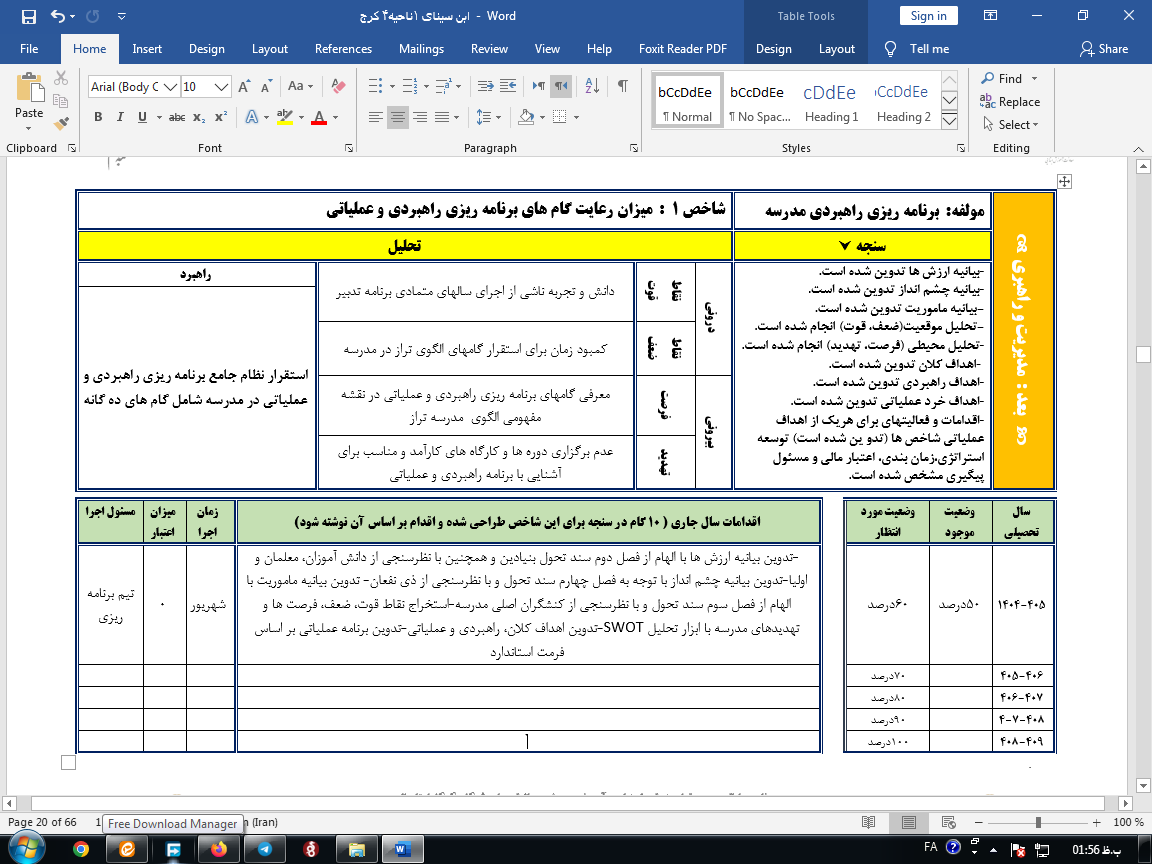Click the red font color swatch
Image resolution: width=1152 pixels, height=864 pixels.
click(319, 118)
